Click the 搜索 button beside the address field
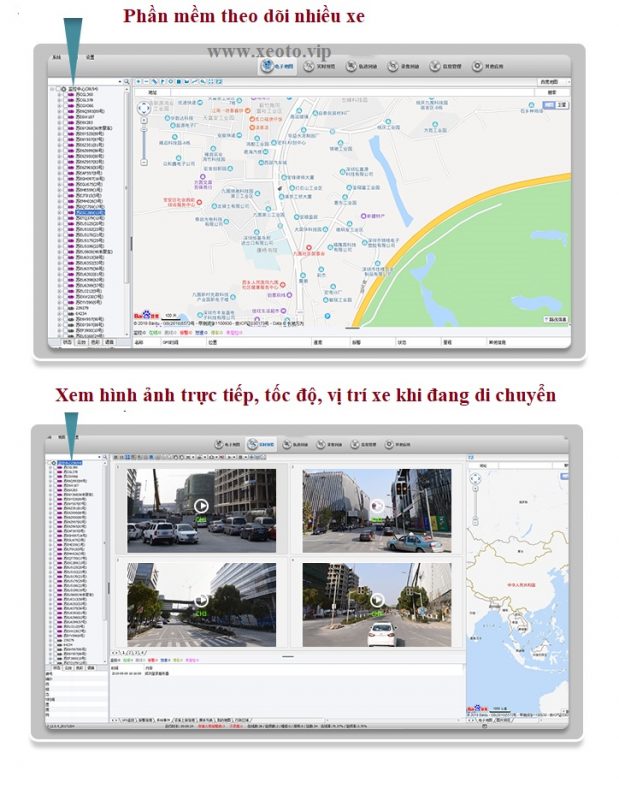619x800 pixels. [552, 93]
